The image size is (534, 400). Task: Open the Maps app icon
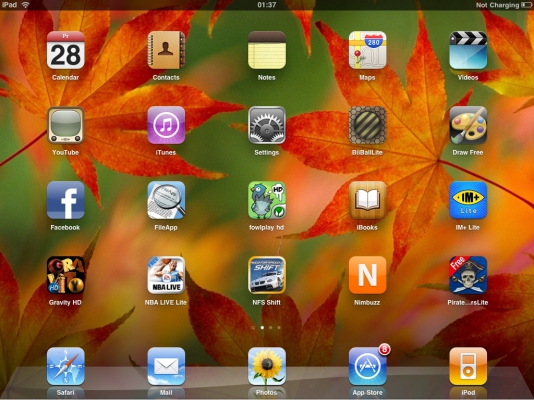[367, 50]
